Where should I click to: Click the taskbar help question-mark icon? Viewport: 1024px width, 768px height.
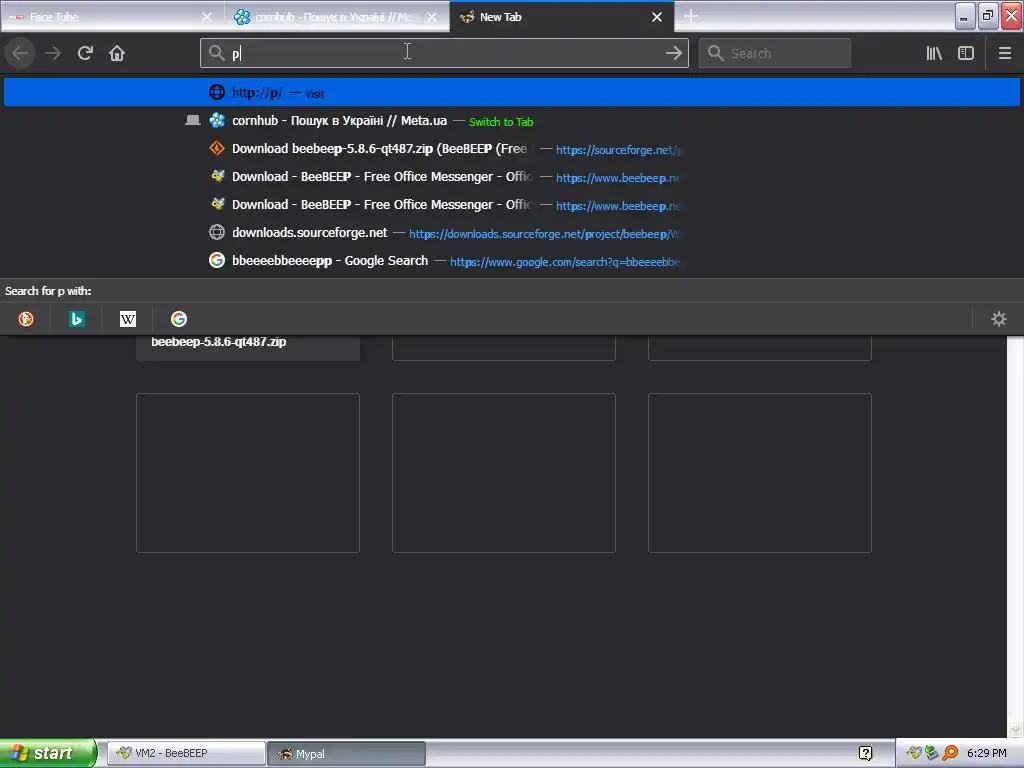(865, 753)
